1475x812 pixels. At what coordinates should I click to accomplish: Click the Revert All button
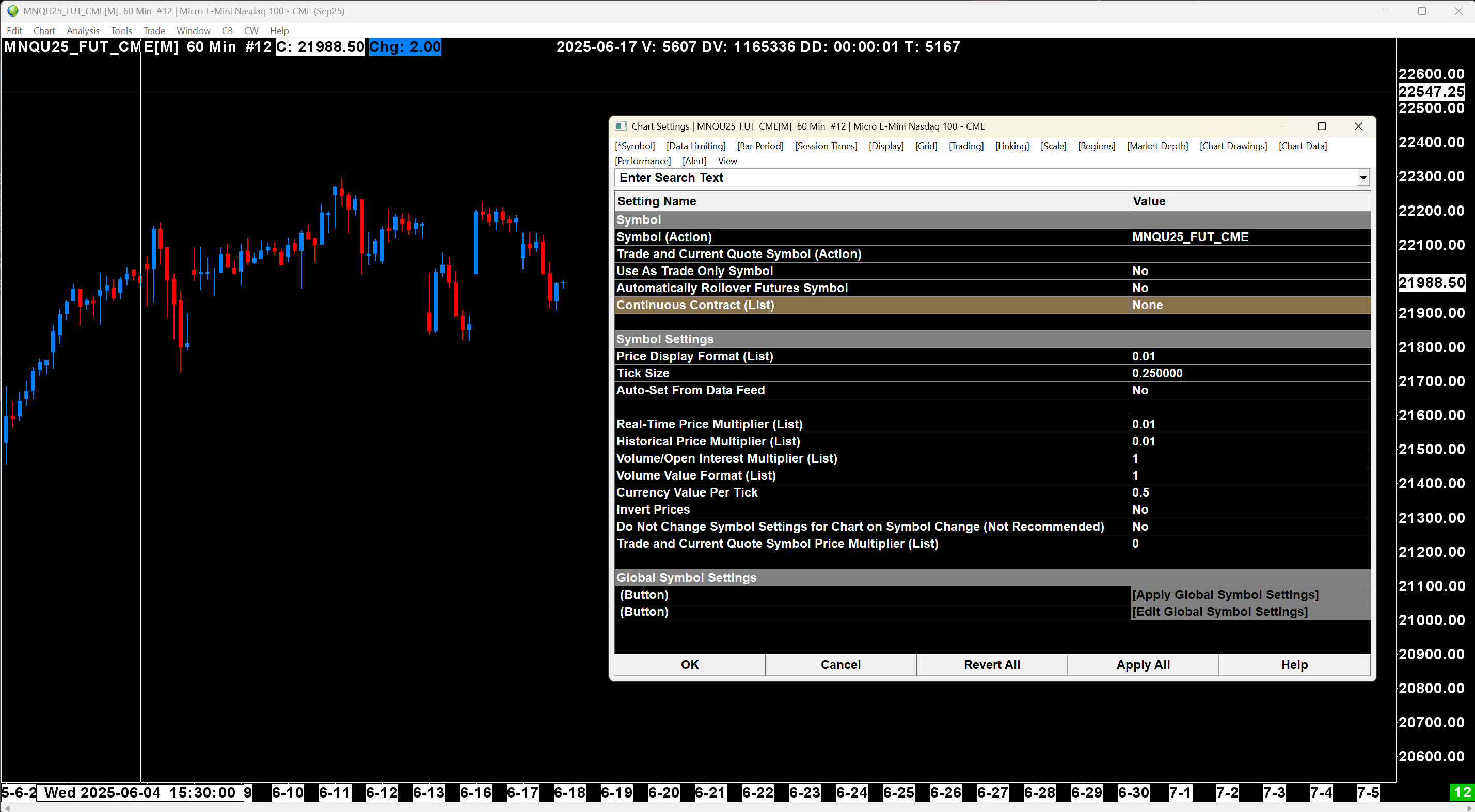[x=992, y=665]
